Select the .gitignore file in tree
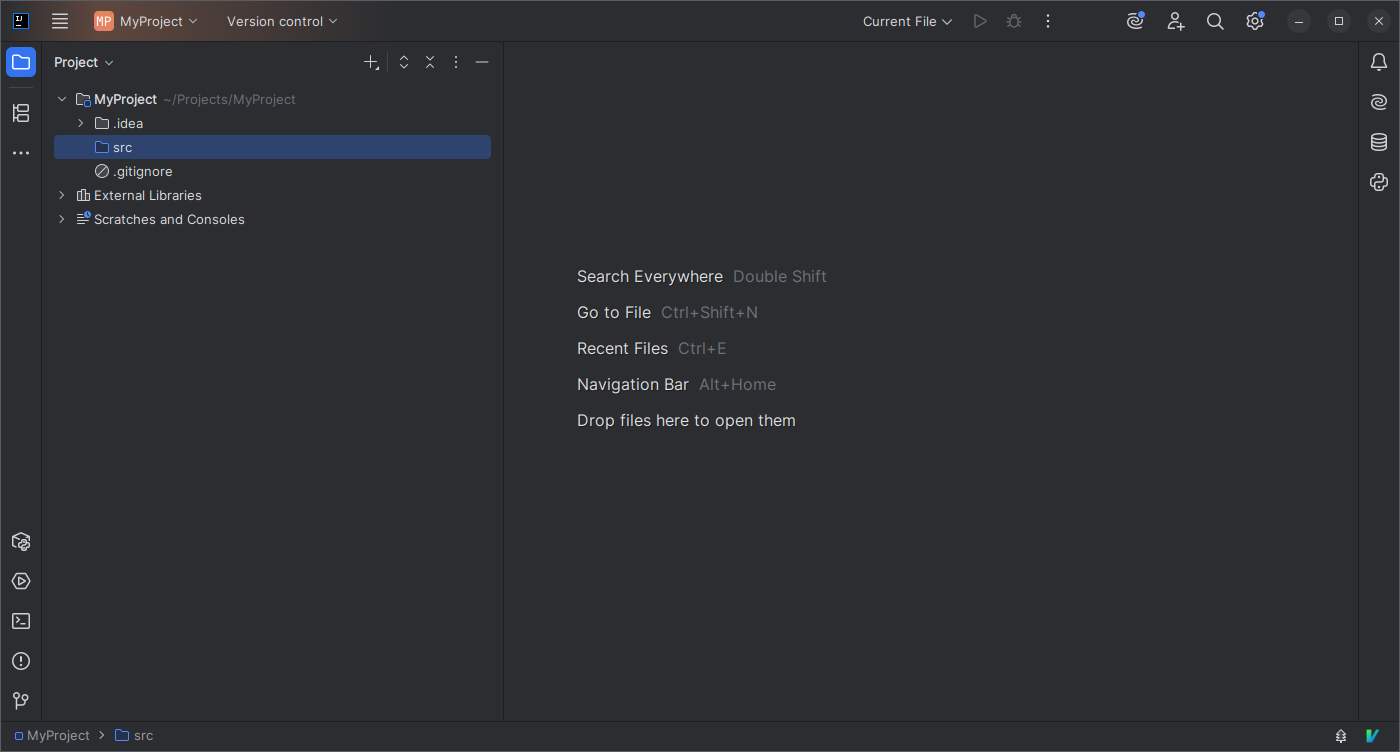 143,171
